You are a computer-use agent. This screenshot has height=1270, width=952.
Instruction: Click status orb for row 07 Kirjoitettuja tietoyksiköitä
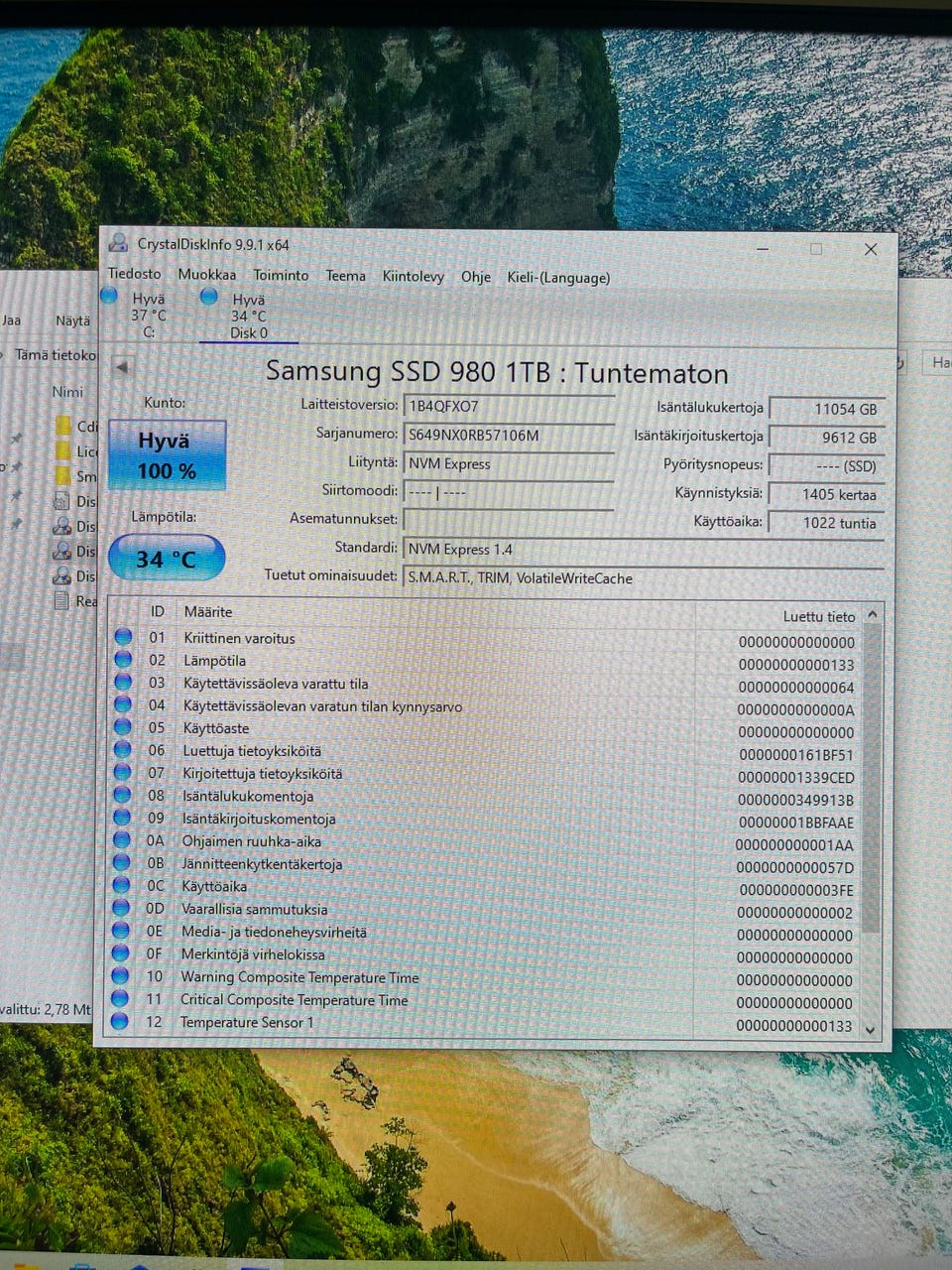(123, 772)
